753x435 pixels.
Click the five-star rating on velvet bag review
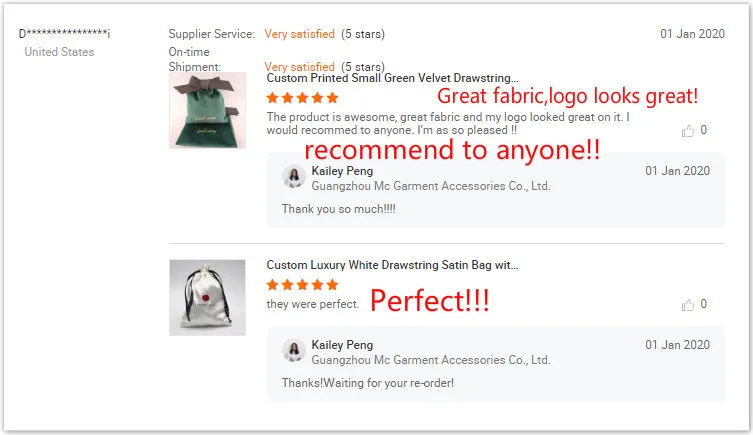303,98
